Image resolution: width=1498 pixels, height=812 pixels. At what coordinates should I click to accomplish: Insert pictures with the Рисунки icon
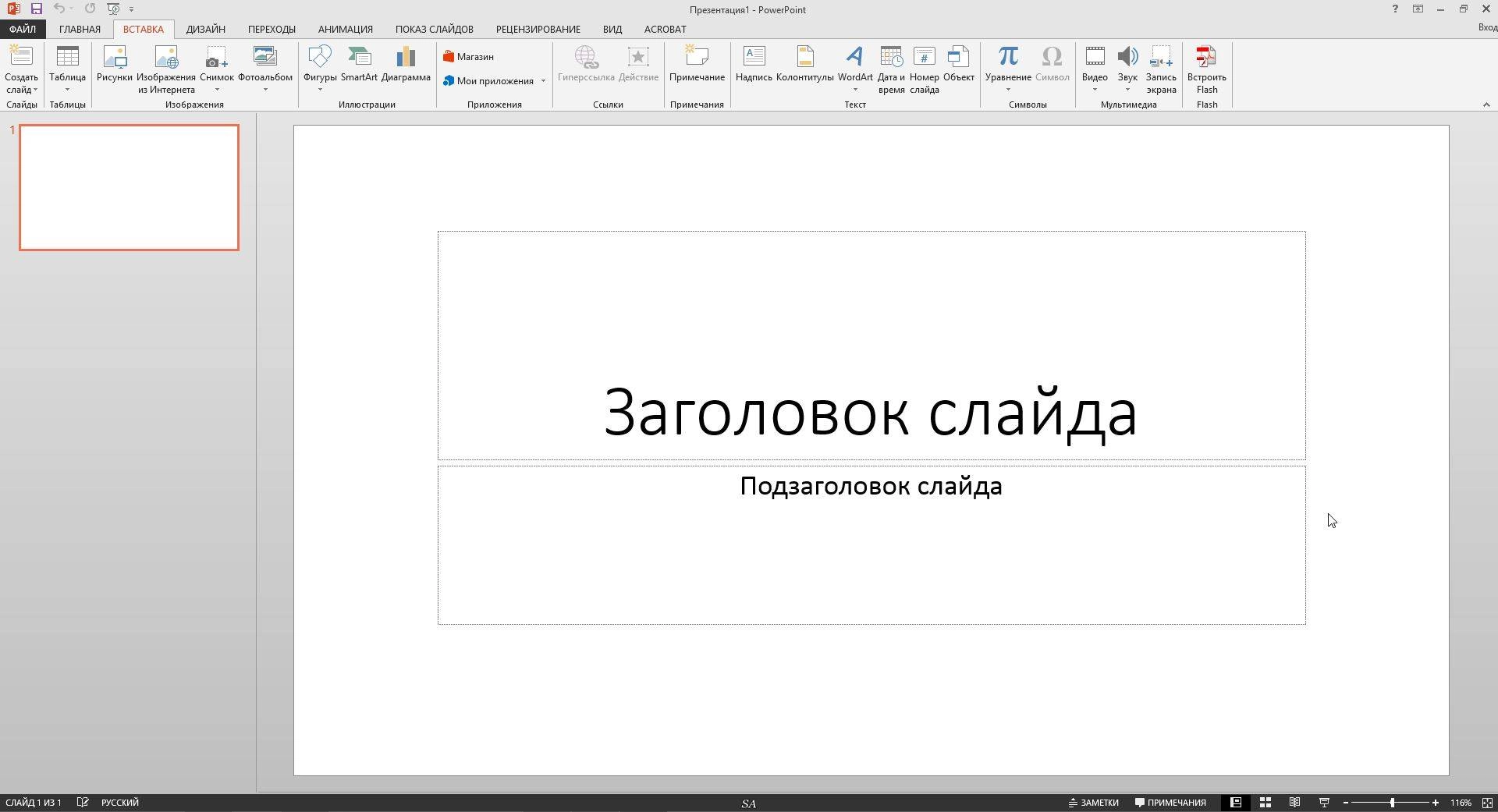click(115, 64)
